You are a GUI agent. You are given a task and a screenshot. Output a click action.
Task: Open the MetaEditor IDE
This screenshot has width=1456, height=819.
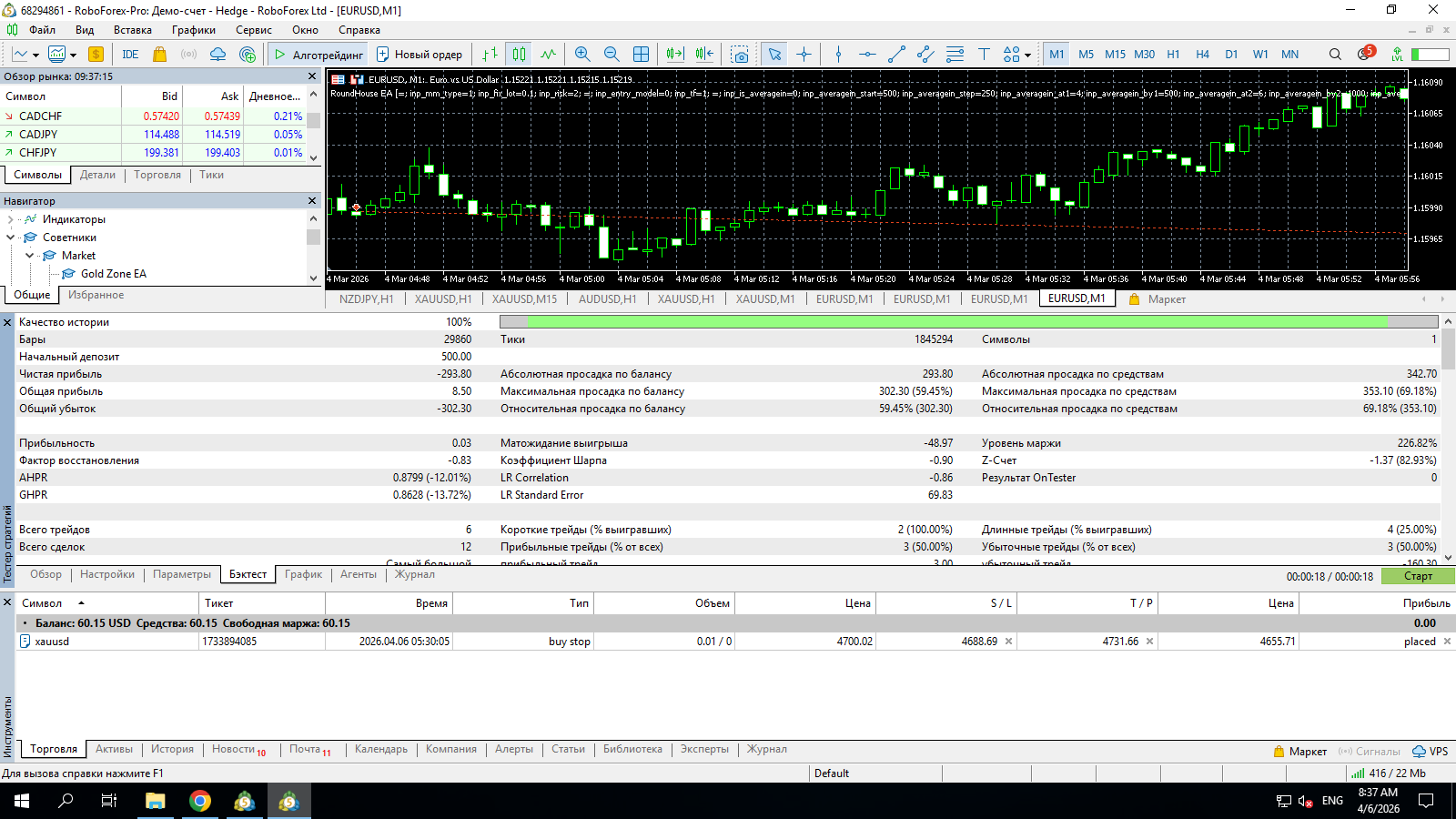(x=130, y=55)
